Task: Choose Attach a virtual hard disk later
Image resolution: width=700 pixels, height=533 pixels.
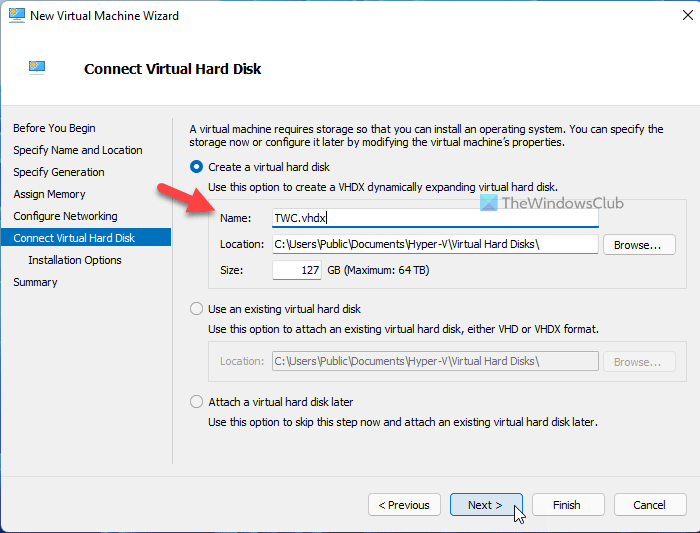Action: pyautogui.click(x=197, y=402)
